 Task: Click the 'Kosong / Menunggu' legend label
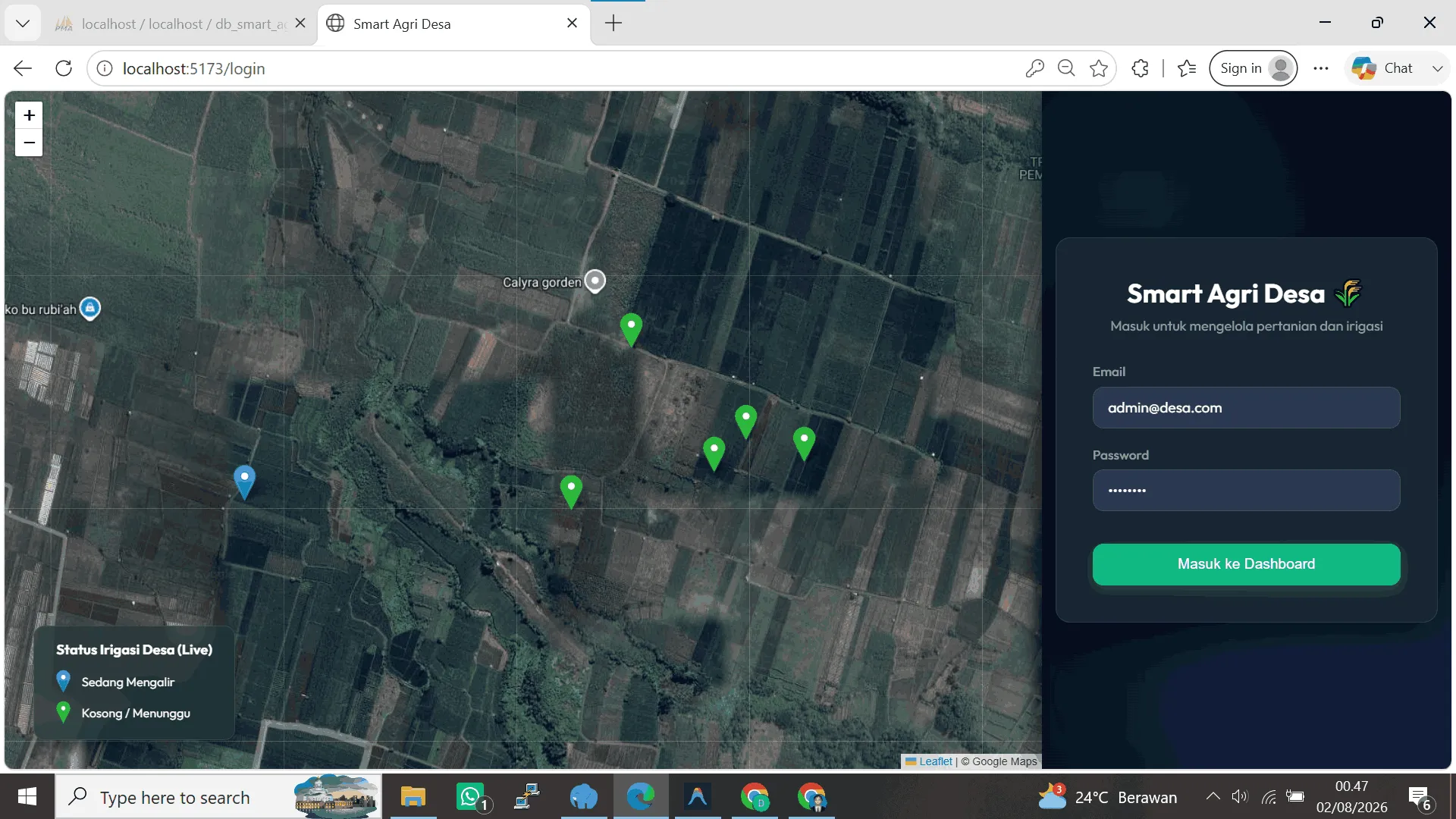pyautogui.click(x=136, y=714)
